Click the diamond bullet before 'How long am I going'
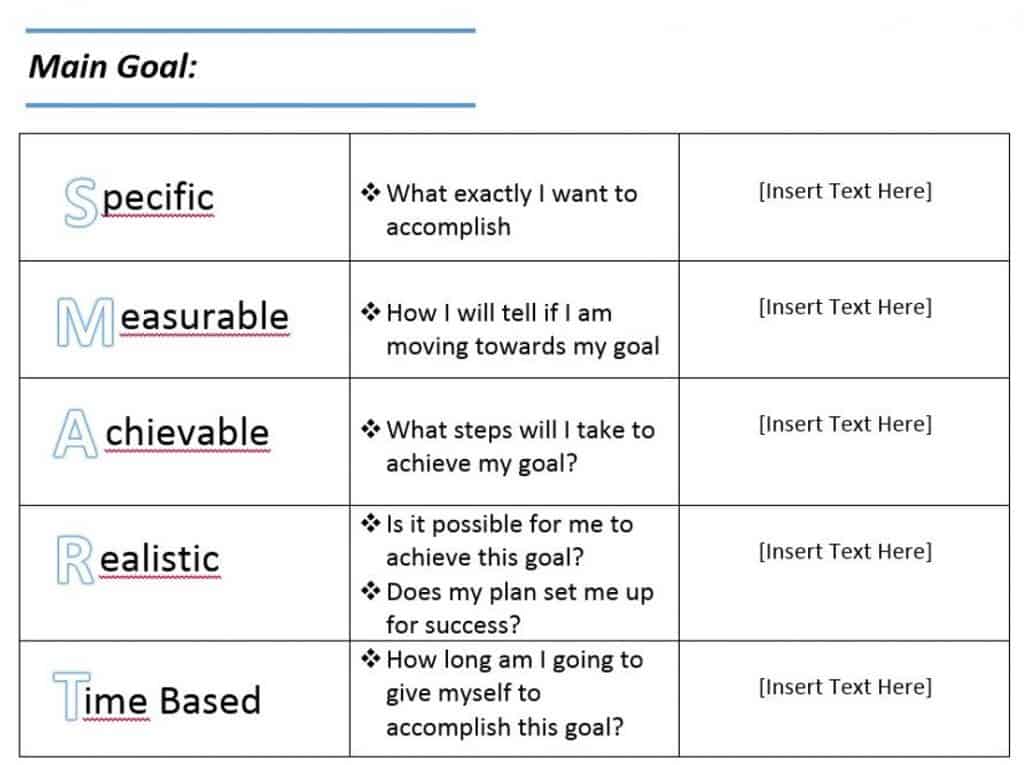Image resolution: width=1024 pixels, height=765 pixels. click(370, 659)
